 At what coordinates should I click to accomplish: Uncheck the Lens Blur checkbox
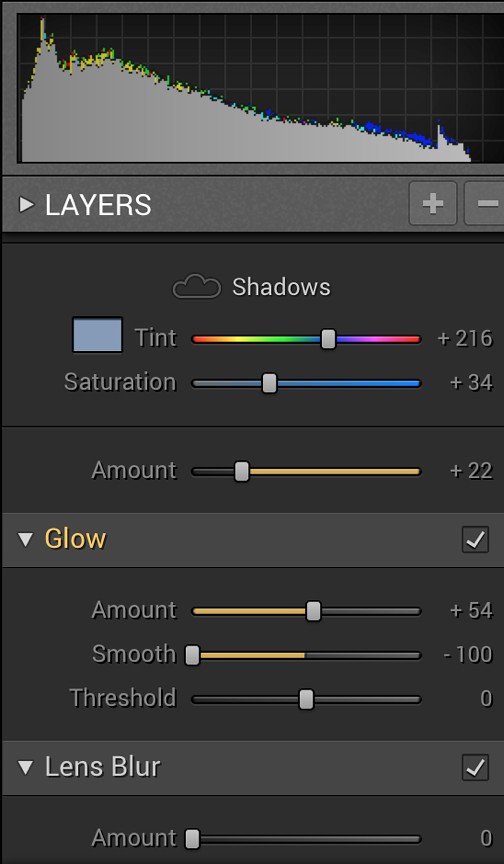coord(475,768)
